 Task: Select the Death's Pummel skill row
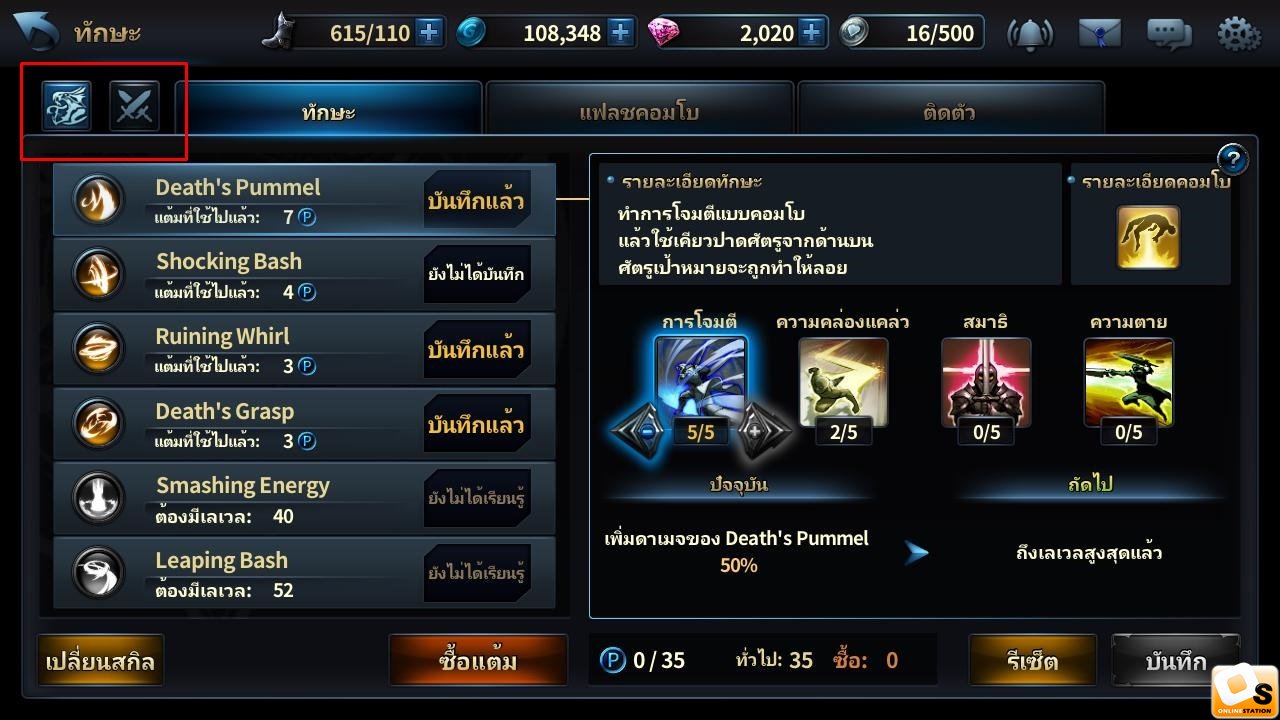[304, 200]
